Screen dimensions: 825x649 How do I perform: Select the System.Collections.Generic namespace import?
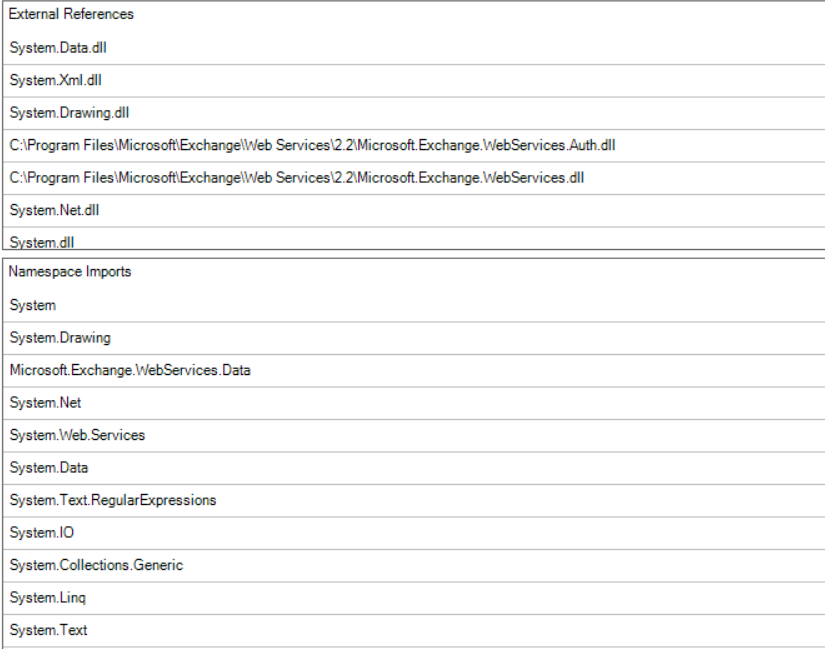point(414,566)
